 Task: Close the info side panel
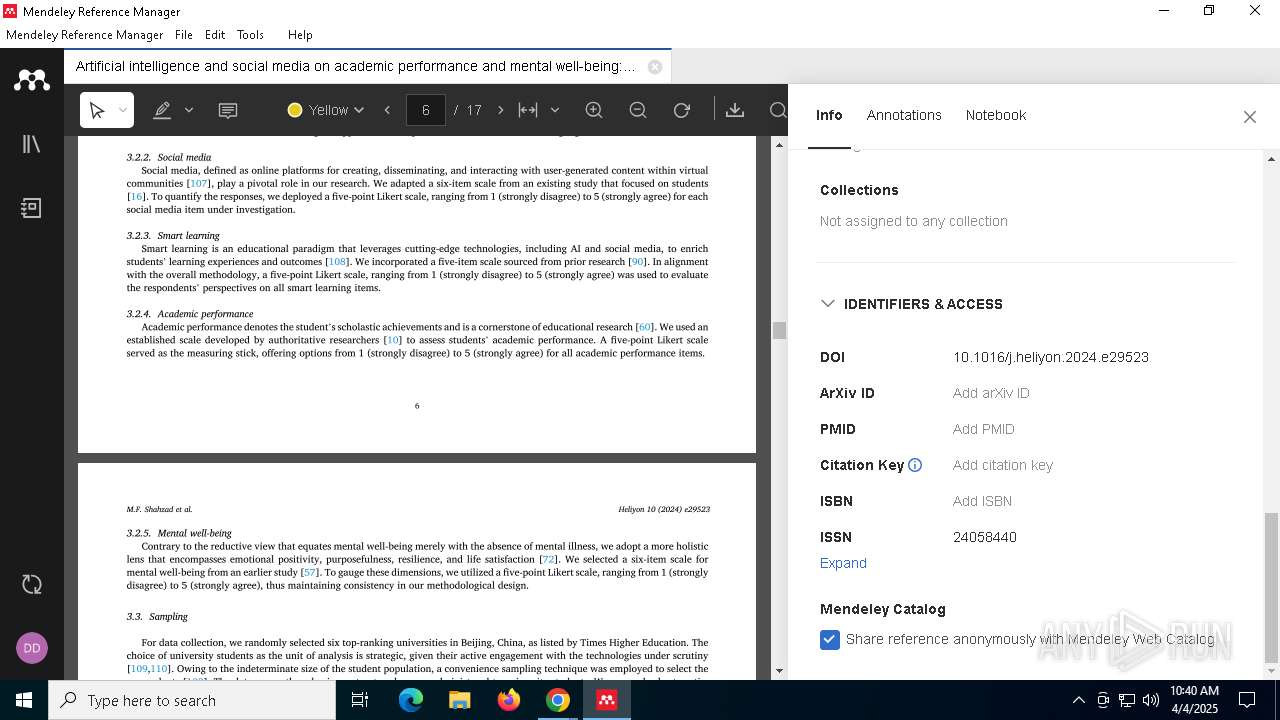pyautogui.click(x=1250, y=117)
